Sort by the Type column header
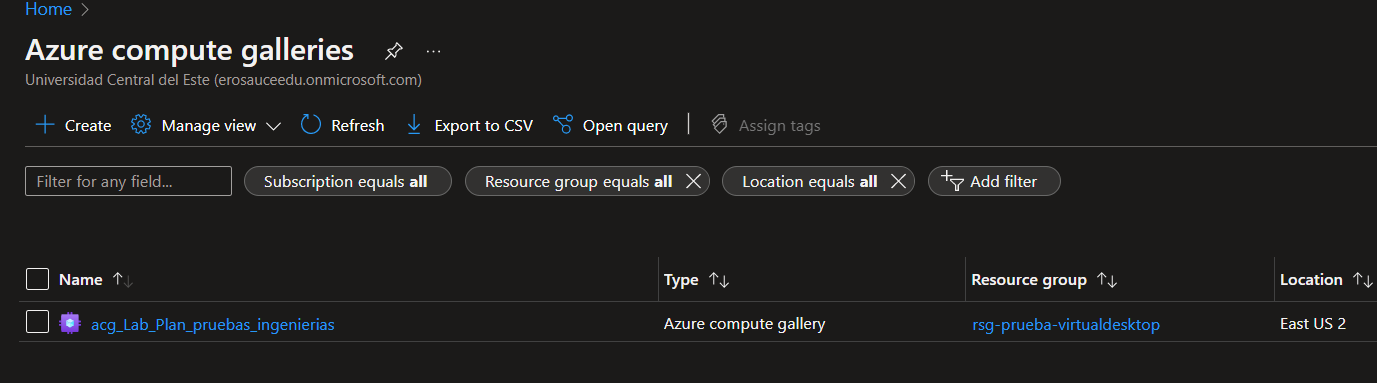 tap(681, 280)
